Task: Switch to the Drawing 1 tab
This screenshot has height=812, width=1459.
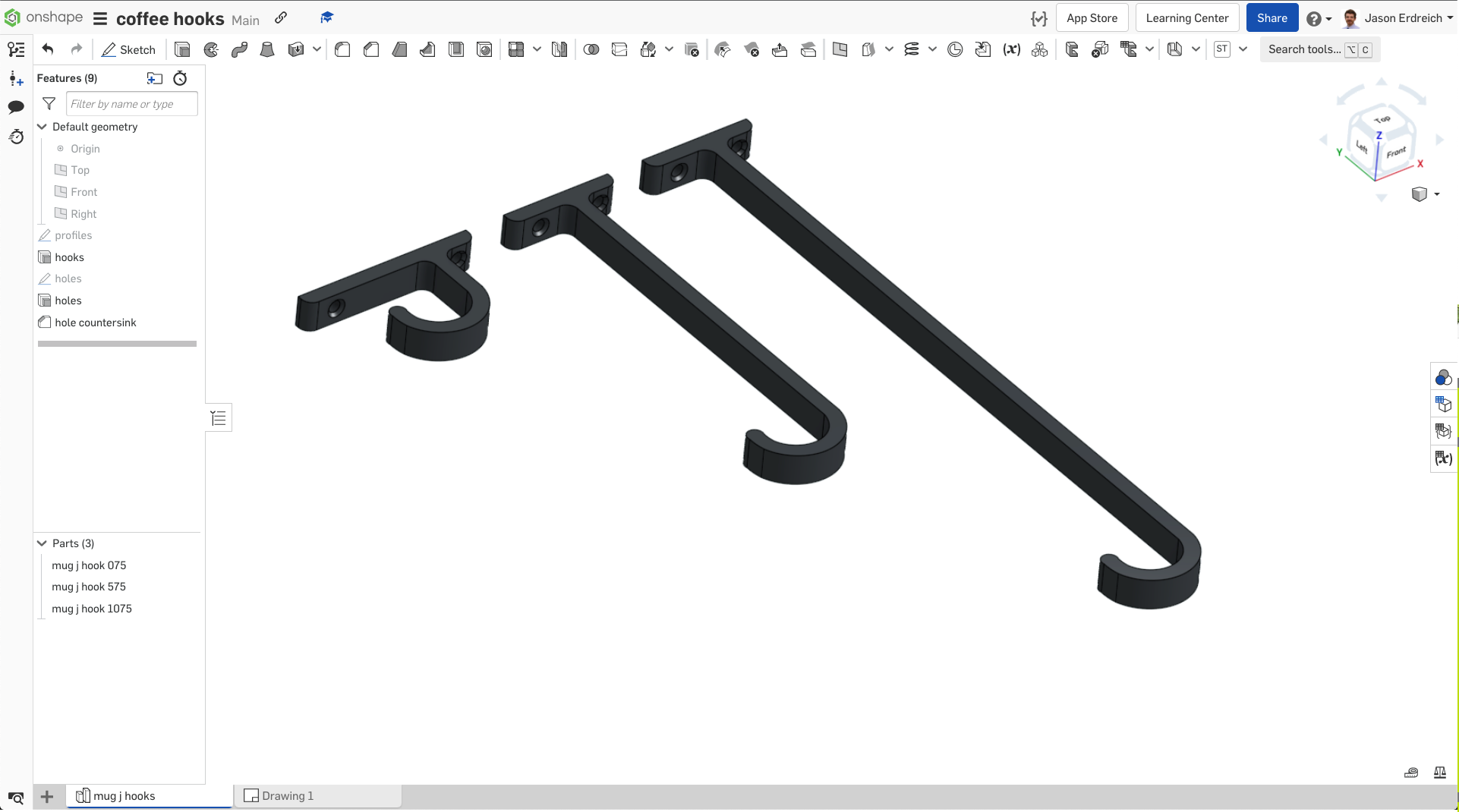Action: point(287,796)
